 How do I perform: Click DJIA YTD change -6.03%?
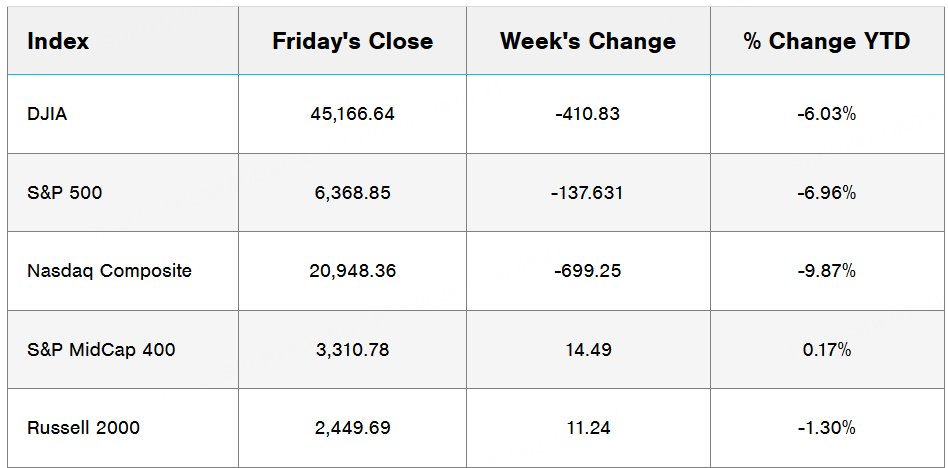pyautogui.click(x=826, y=114)
